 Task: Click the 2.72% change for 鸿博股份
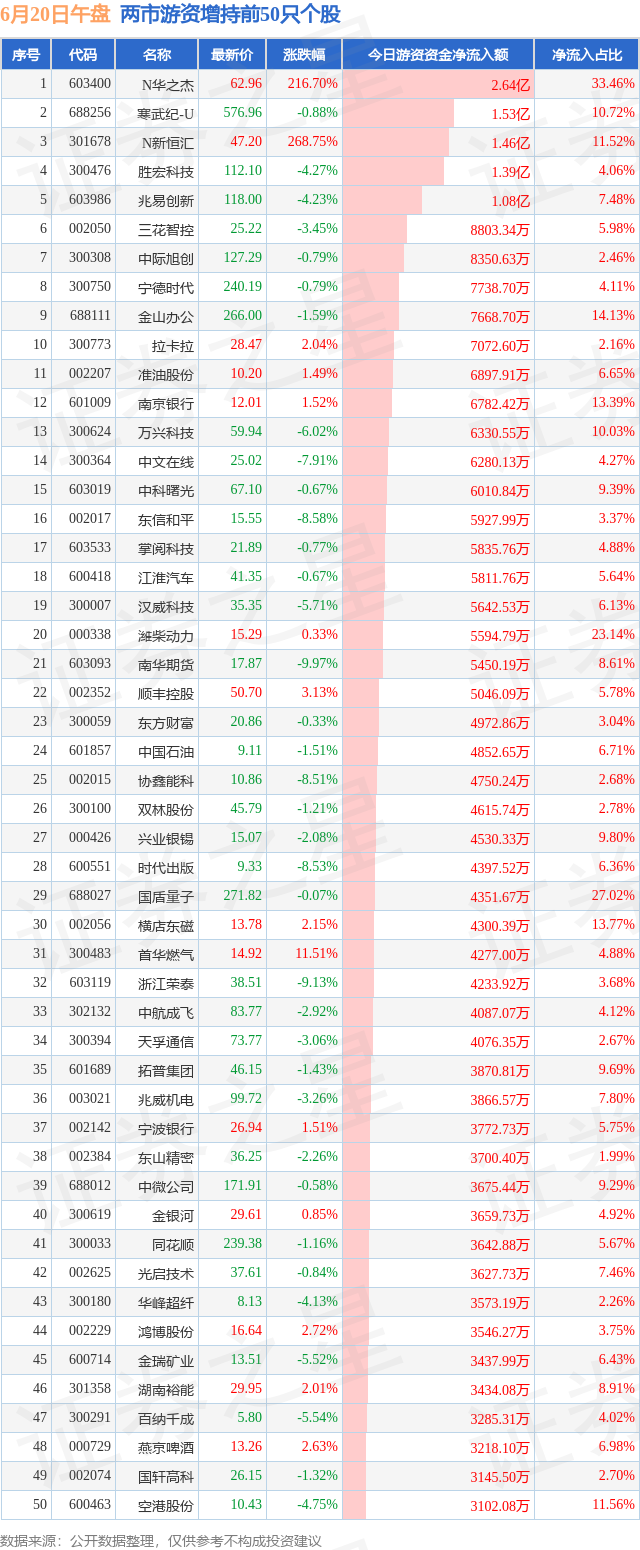point(319,1331)
